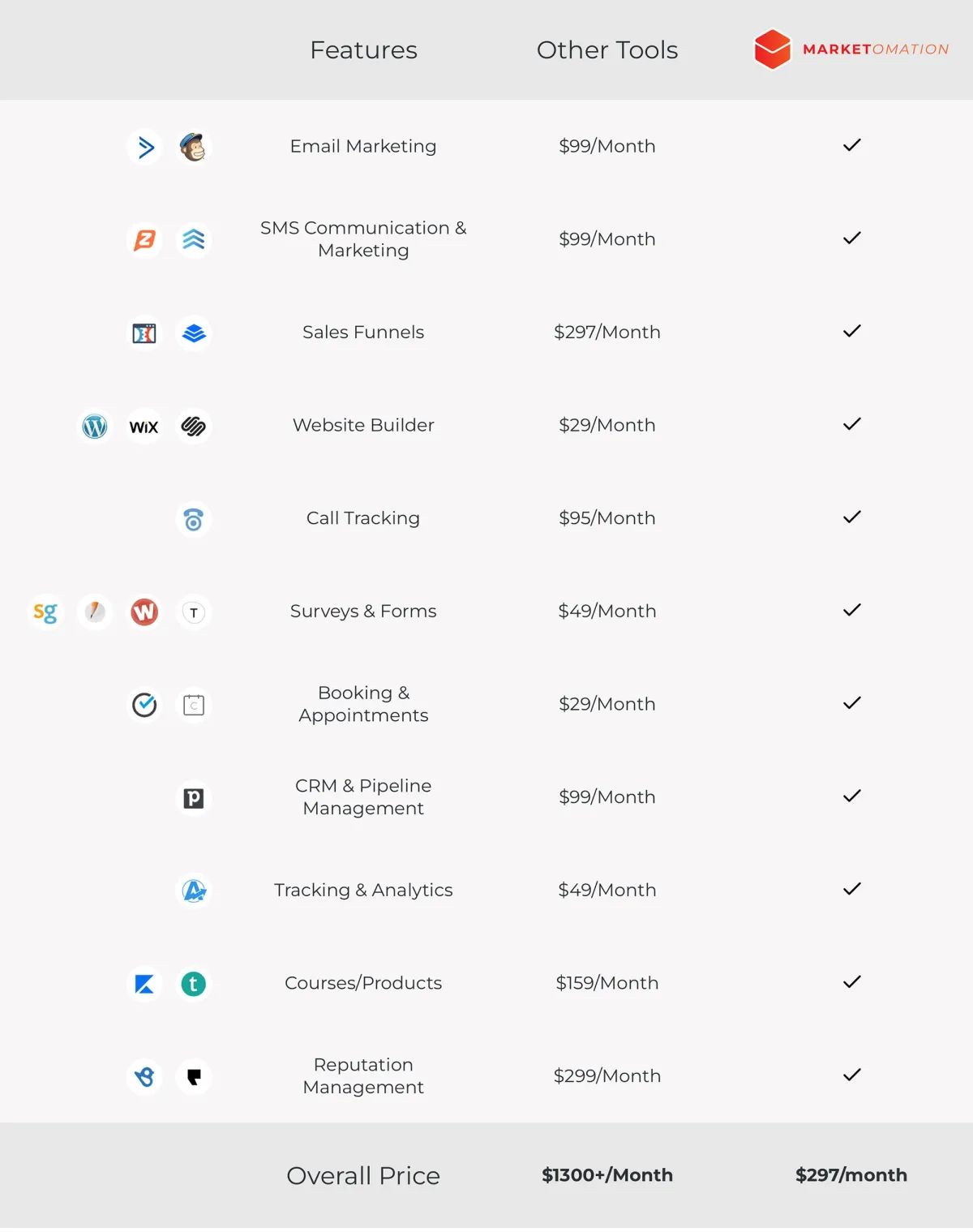The height and width of the screenshot is (1232, 973).
Task: Click the Reputation Management checkmark
Action: [851, 1075]
